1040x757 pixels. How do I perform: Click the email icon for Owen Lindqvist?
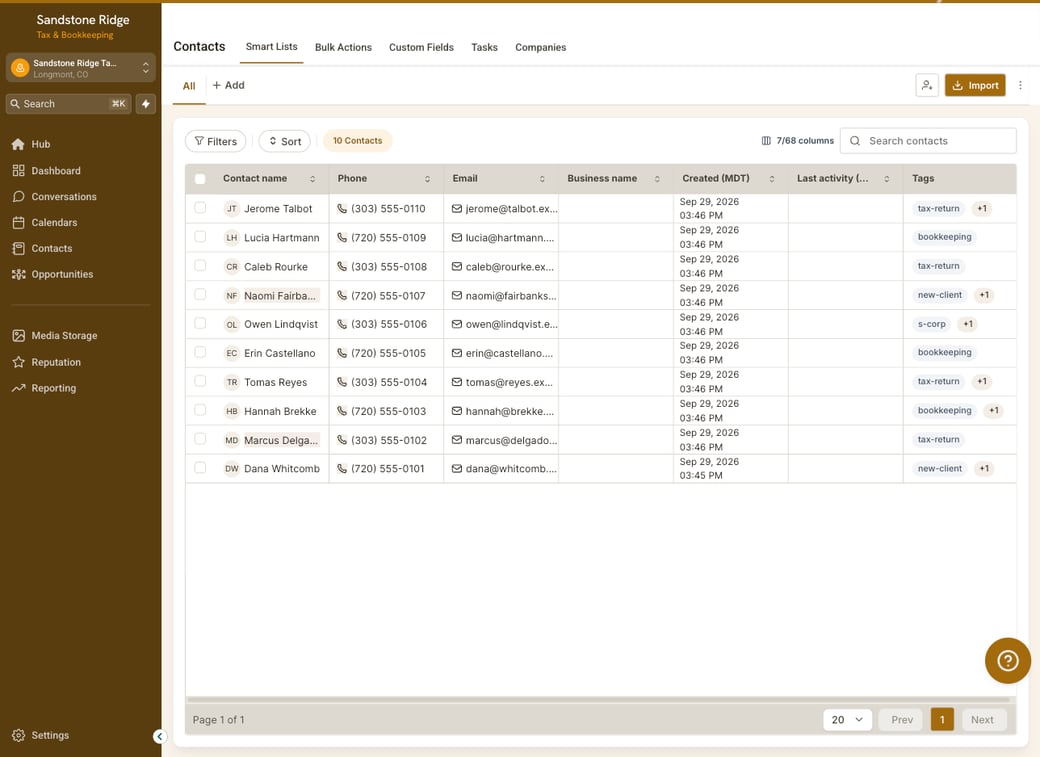pos(456,324)
